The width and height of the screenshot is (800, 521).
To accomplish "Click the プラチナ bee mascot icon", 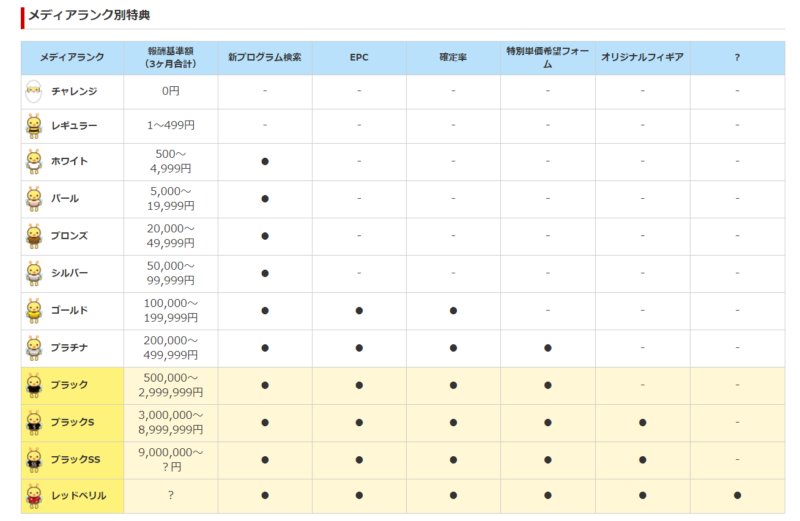I will [34, 348].
